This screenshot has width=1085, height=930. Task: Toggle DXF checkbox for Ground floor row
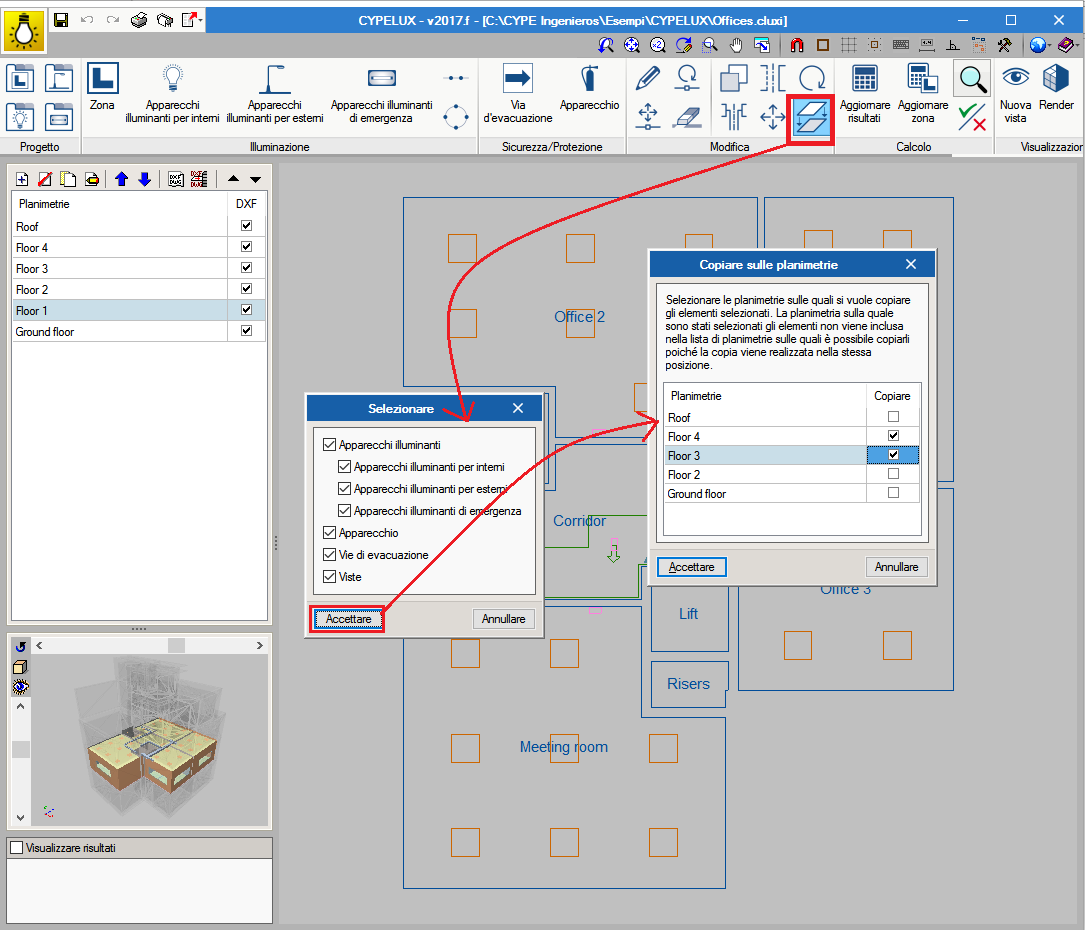pos(246,331)
